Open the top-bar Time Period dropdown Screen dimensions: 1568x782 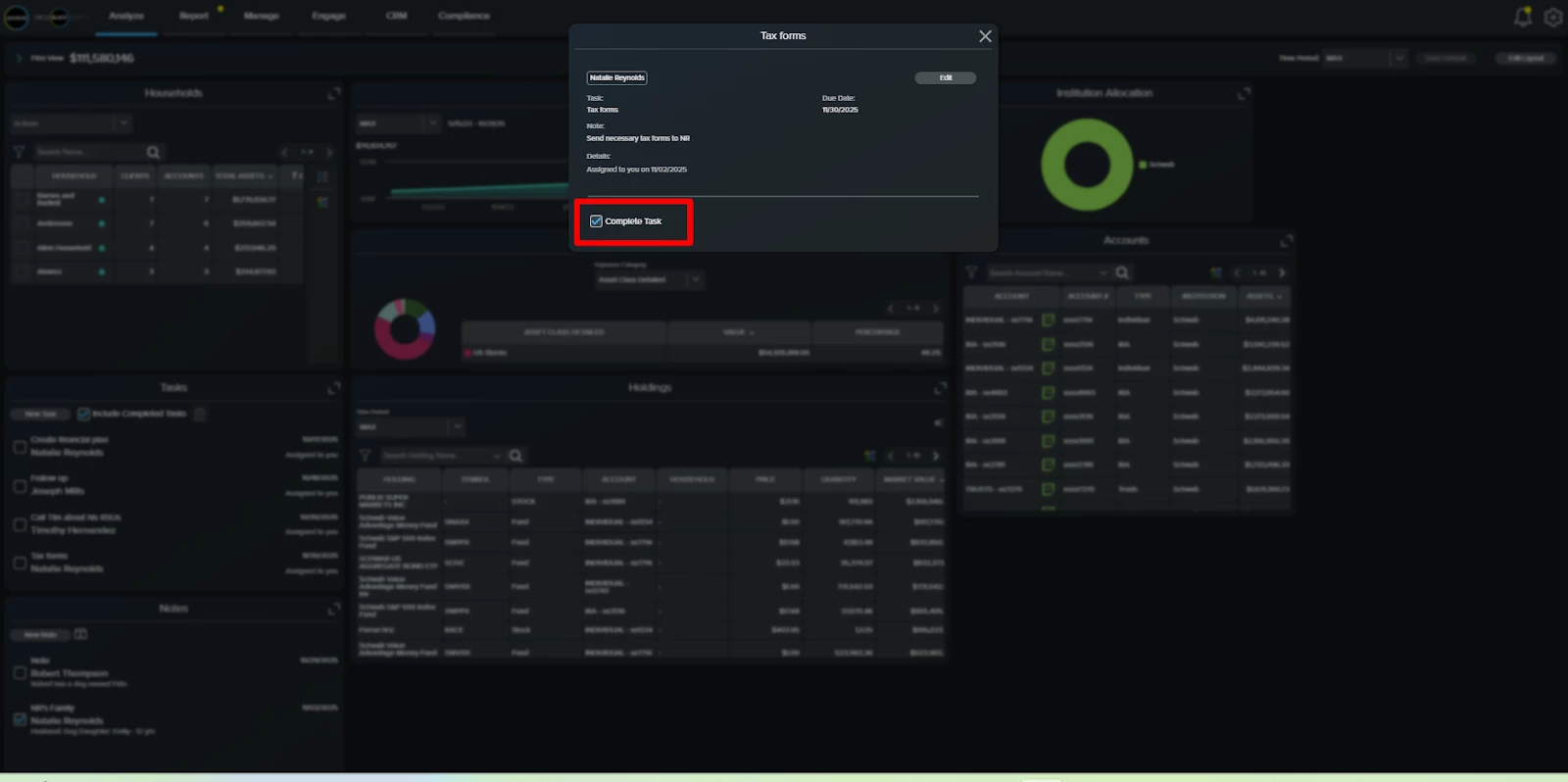1365,58
